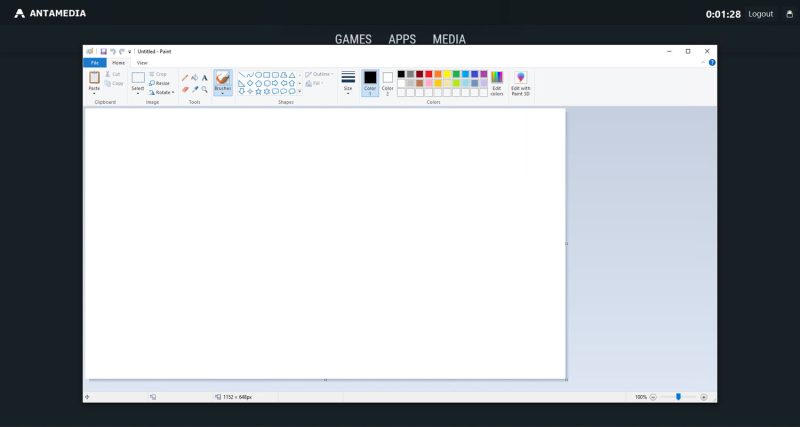Click the zoom out minus button

pos(653,397)
